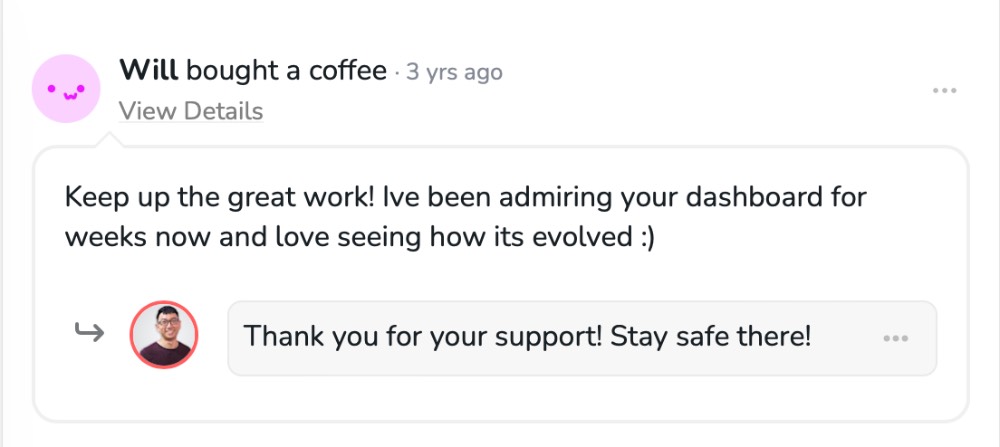Click the curved reply arrow icon
Image resolution: width=1000 pixels, height=447 pixels.
(90, 333)
